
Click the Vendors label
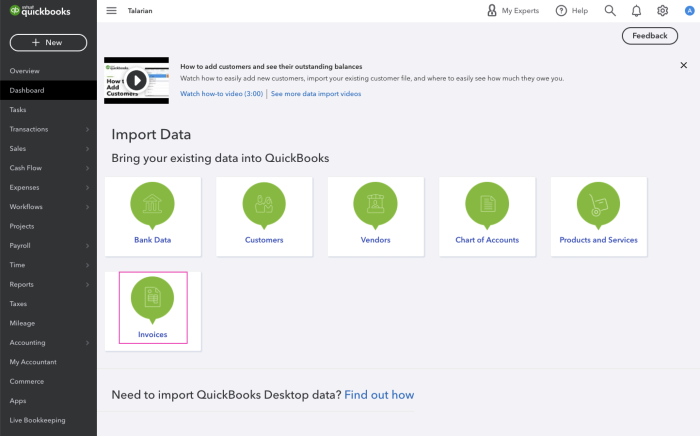click(x=375, y=240)
